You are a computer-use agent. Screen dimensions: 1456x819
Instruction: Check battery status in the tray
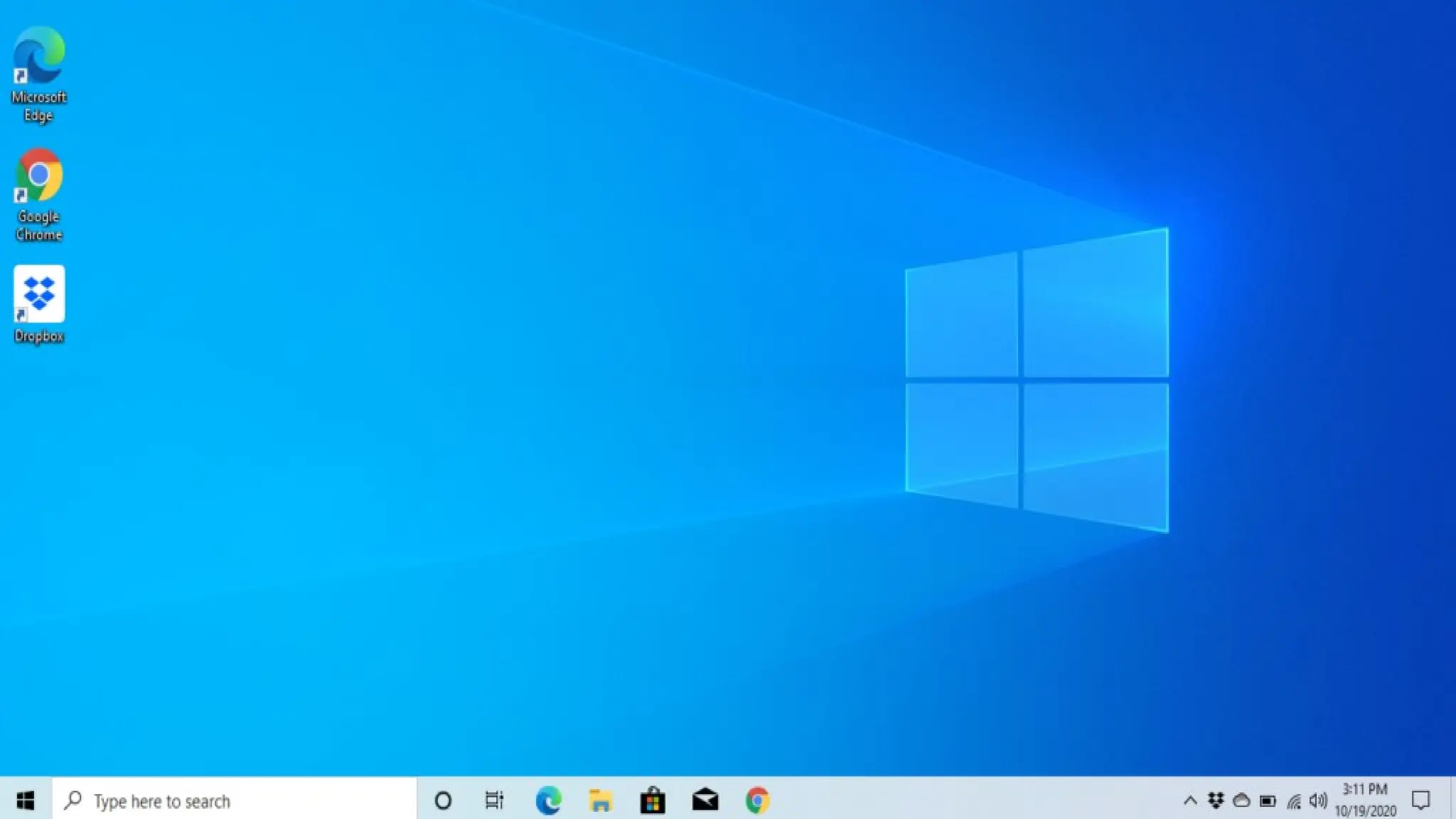click(x=1268, y=801)
